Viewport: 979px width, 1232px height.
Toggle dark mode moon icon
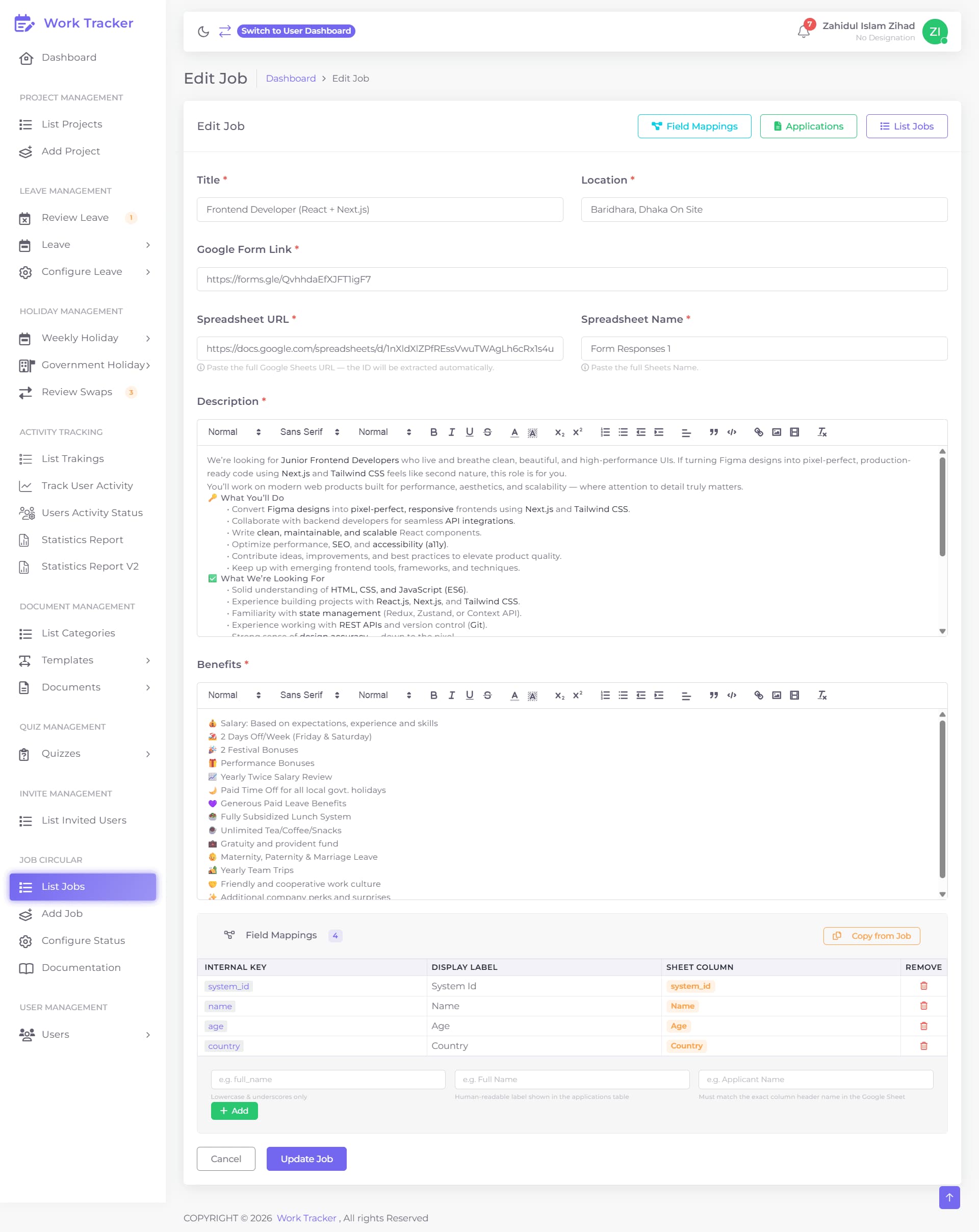pos(203,31)
